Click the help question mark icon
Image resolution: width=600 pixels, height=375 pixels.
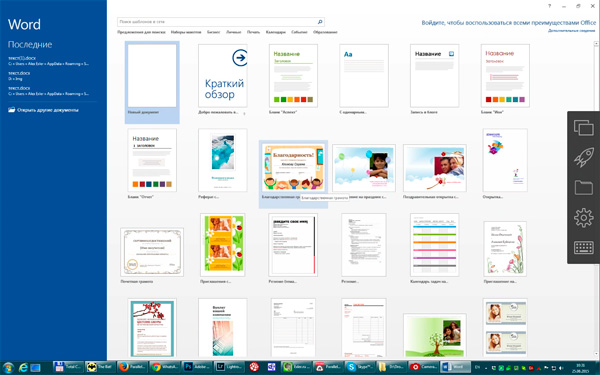pos(549,6)
